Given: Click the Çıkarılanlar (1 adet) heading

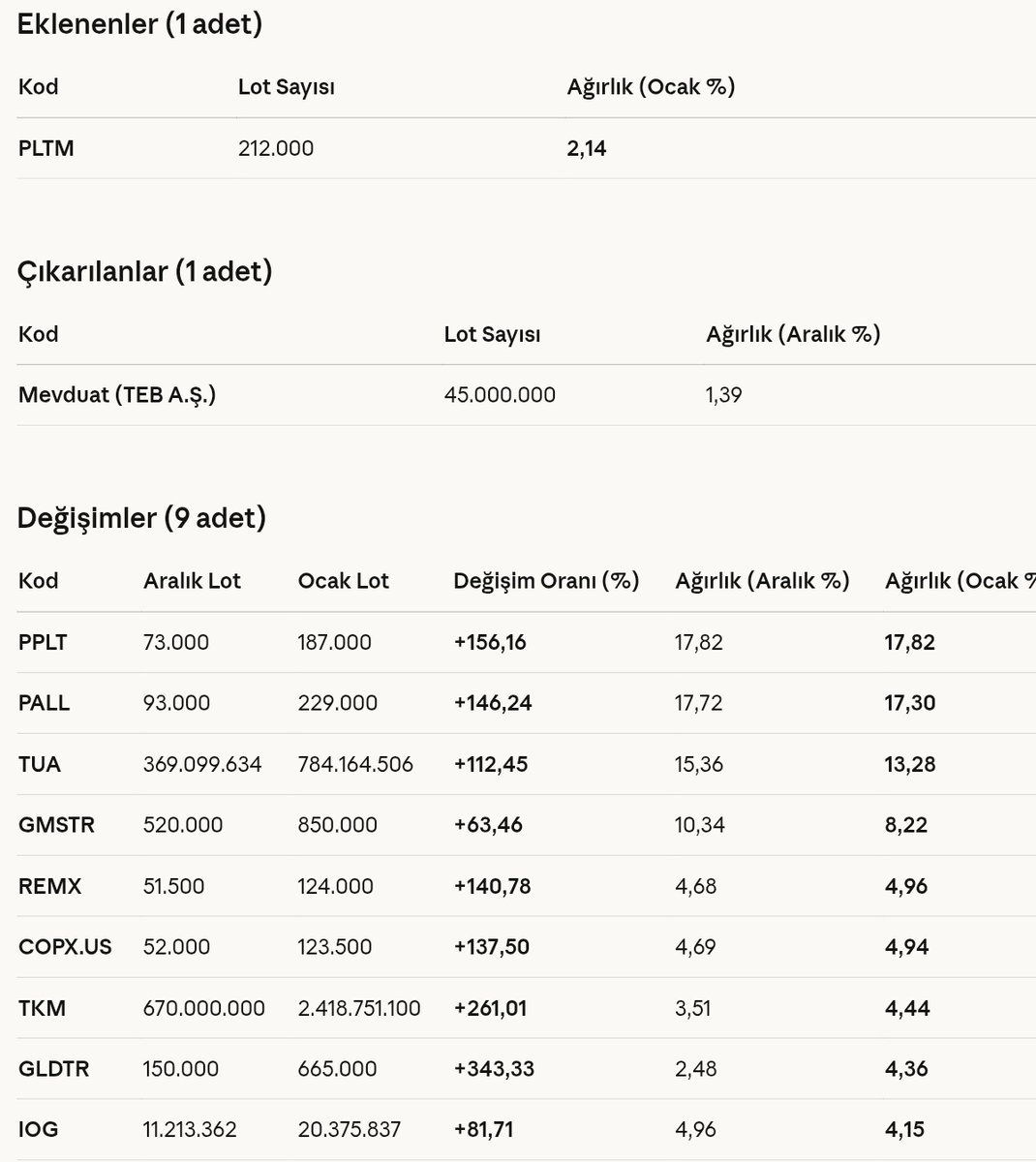Looking at the screenshot, I should click(145, 271).
